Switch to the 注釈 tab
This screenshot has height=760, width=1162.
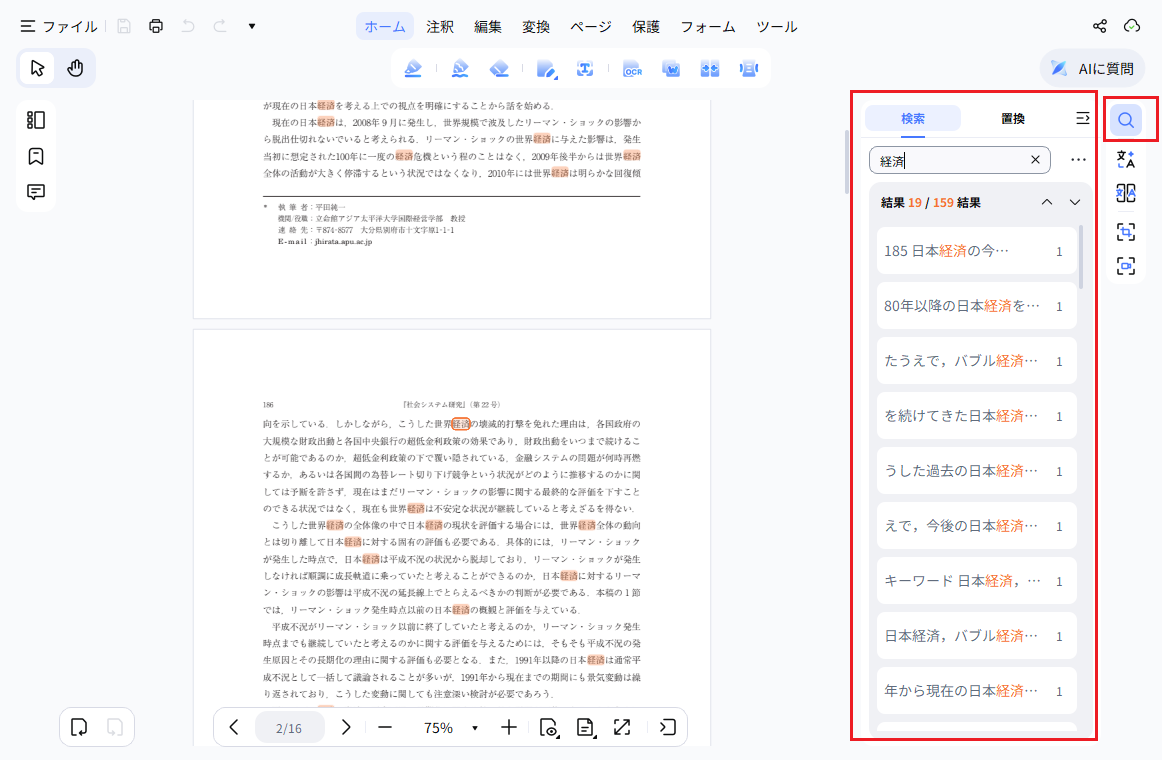439,27
